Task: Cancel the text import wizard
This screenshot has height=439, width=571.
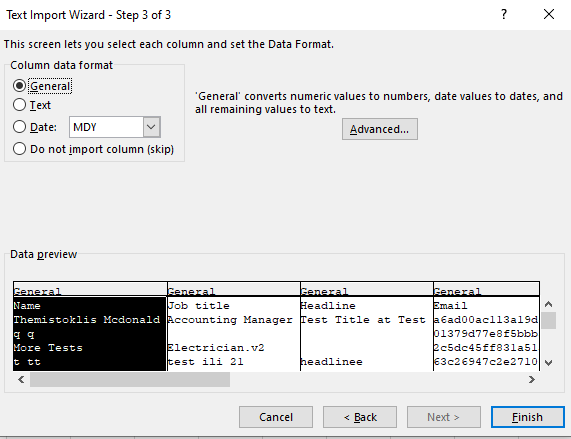Action: [x=276, y=417]
